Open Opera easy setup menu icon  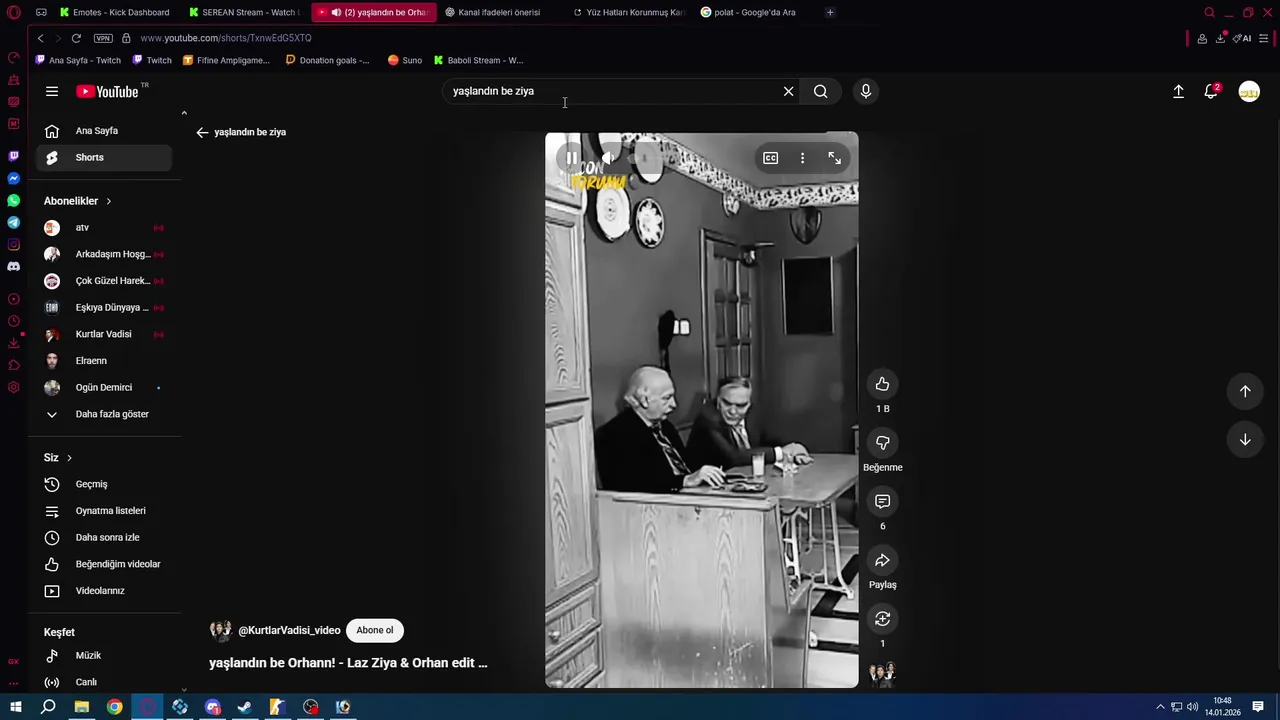pyautogui.click(x=1264, y=38)
